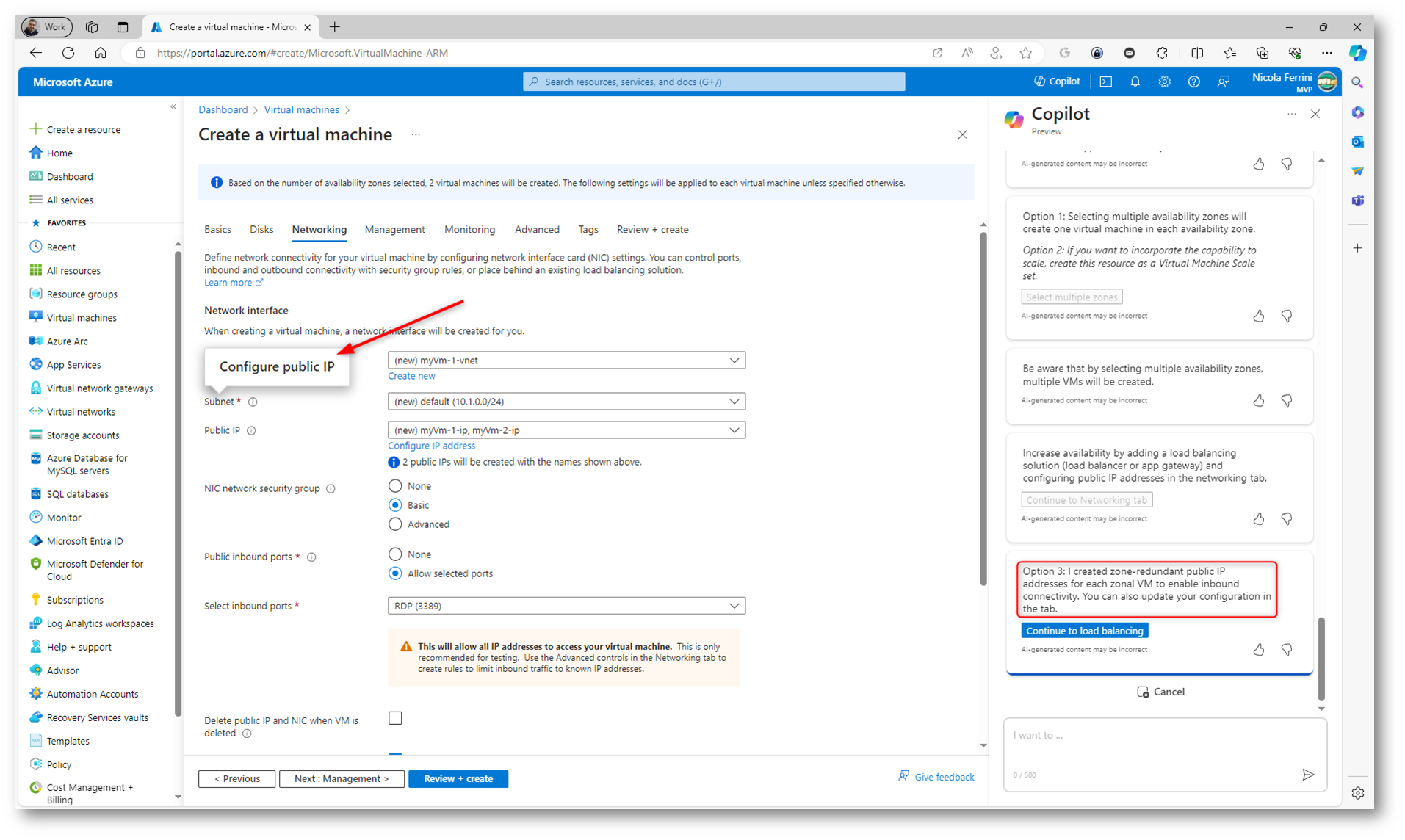Click the Give feedback link

(x=936, y=776)
